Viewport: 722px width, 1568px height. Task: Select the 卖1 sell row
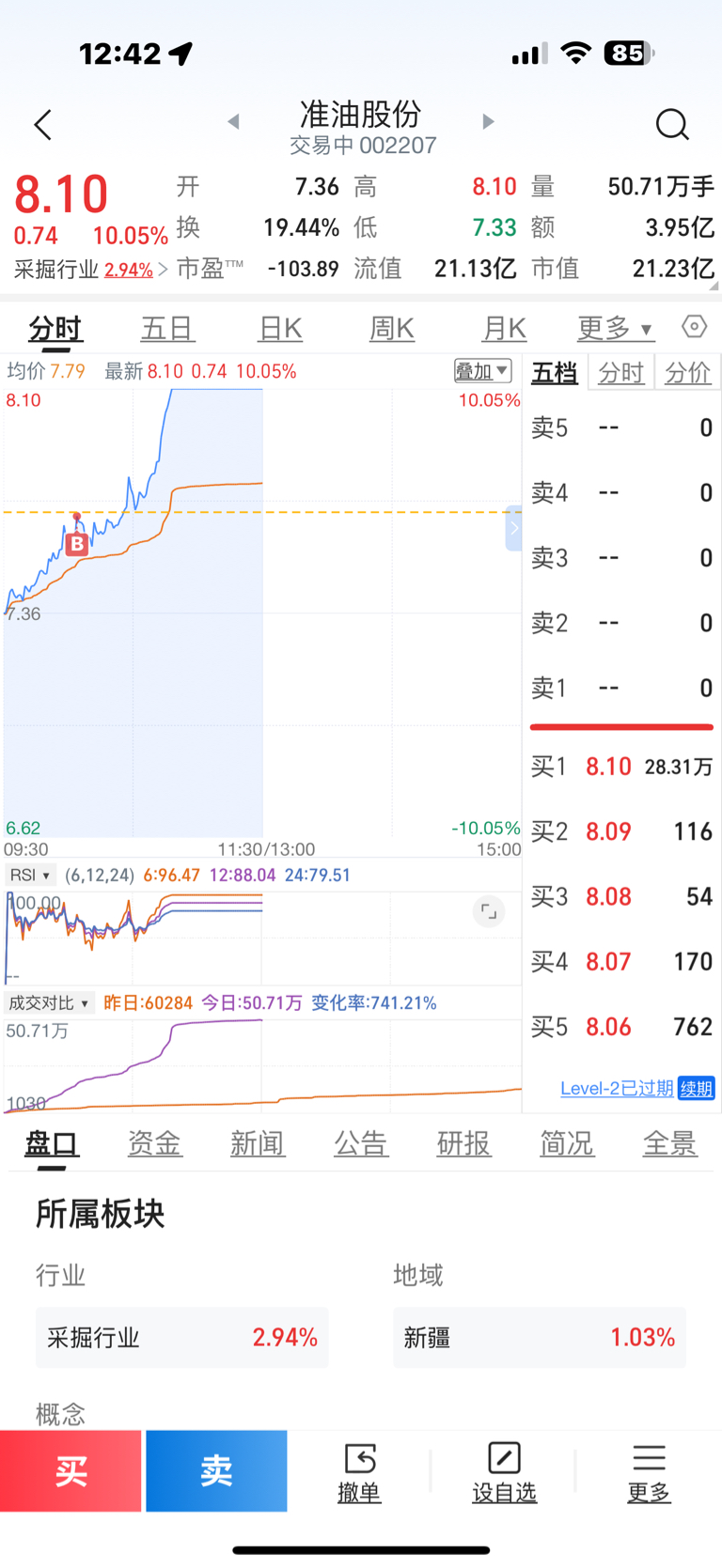(x=621, y=688)
